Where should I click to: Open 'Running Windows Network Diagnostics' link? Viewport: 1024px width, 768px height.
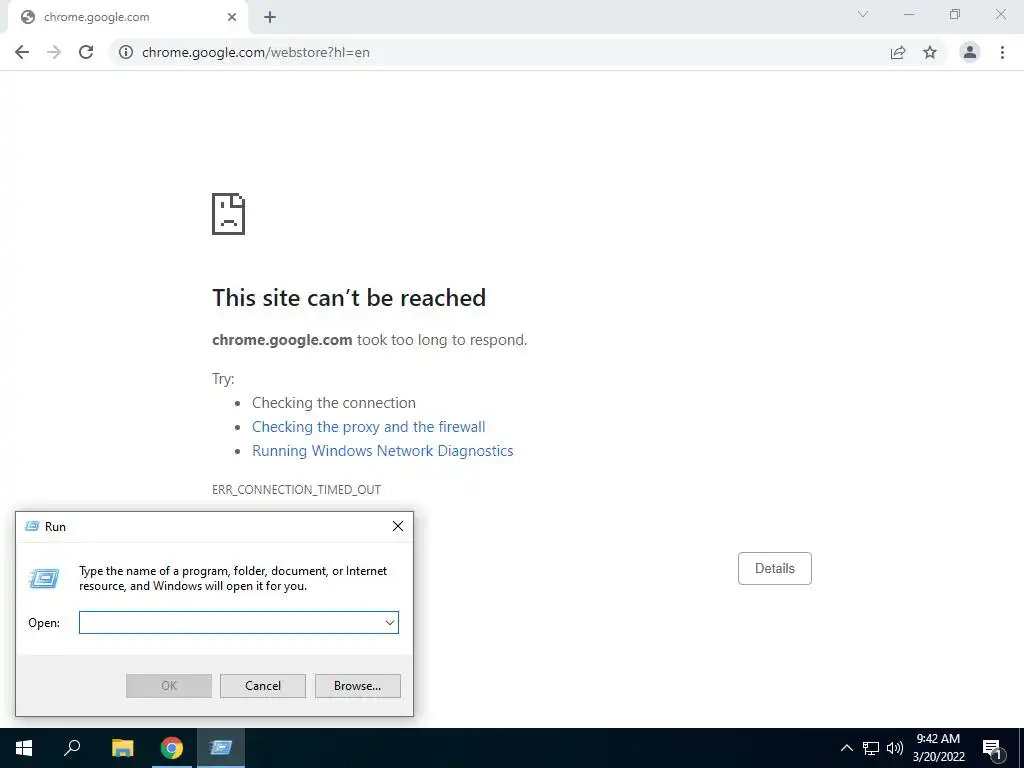coord(383,451)
